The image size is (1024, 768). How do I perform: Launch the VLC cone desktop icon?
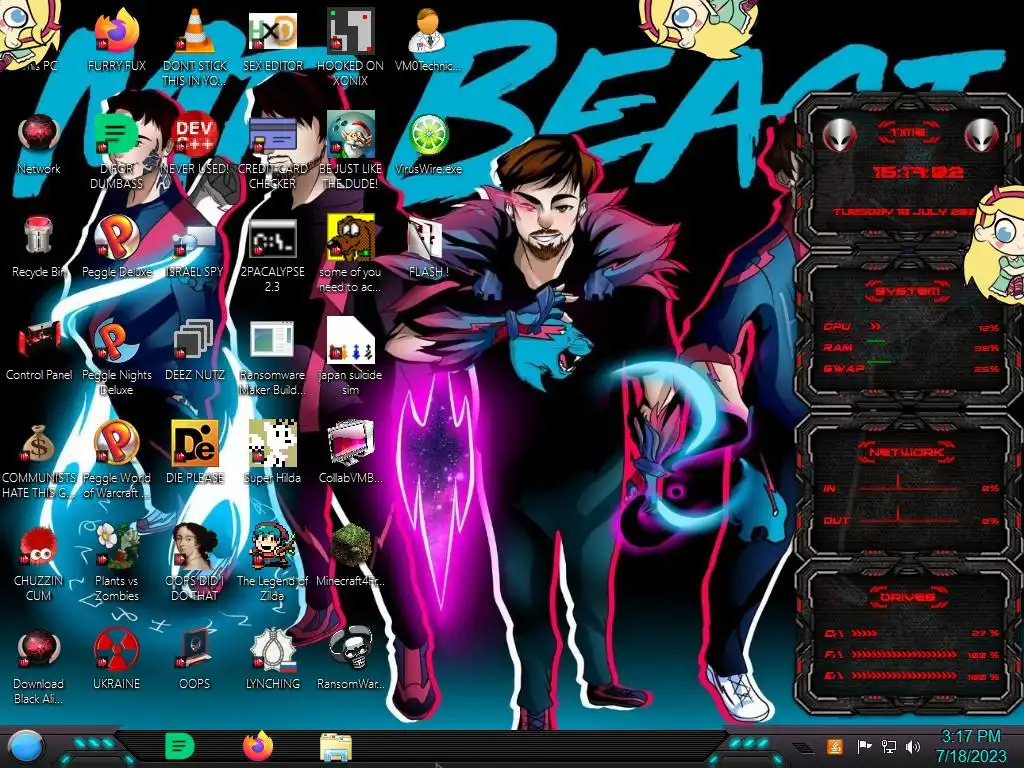pos(195,33)
